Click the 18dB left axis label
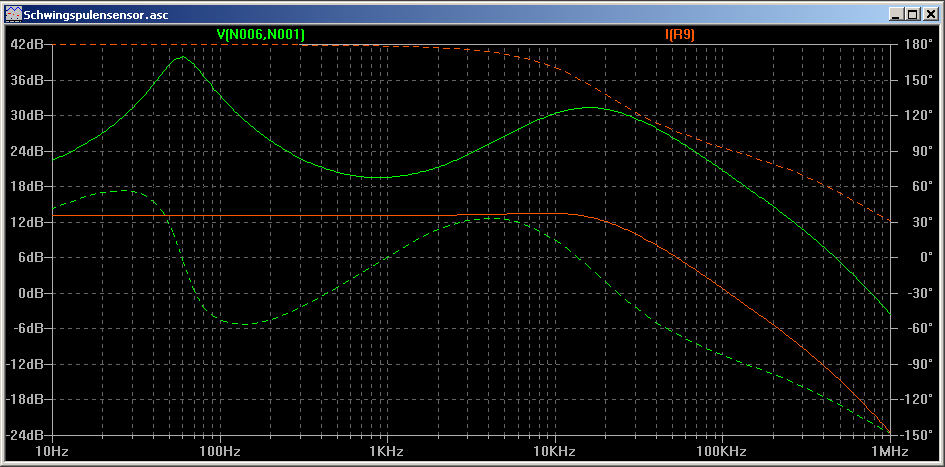 pyautogui.click(x=28, y=187)
